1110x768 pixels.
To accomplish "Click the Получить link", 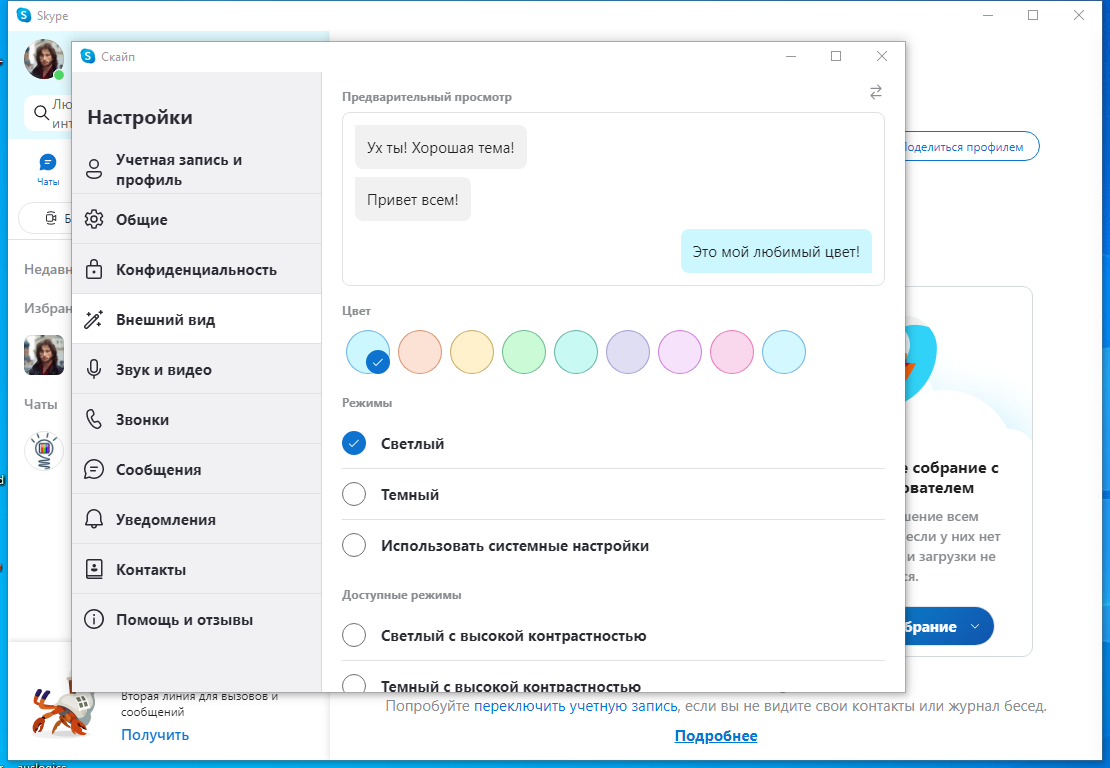I will point(155,735).
